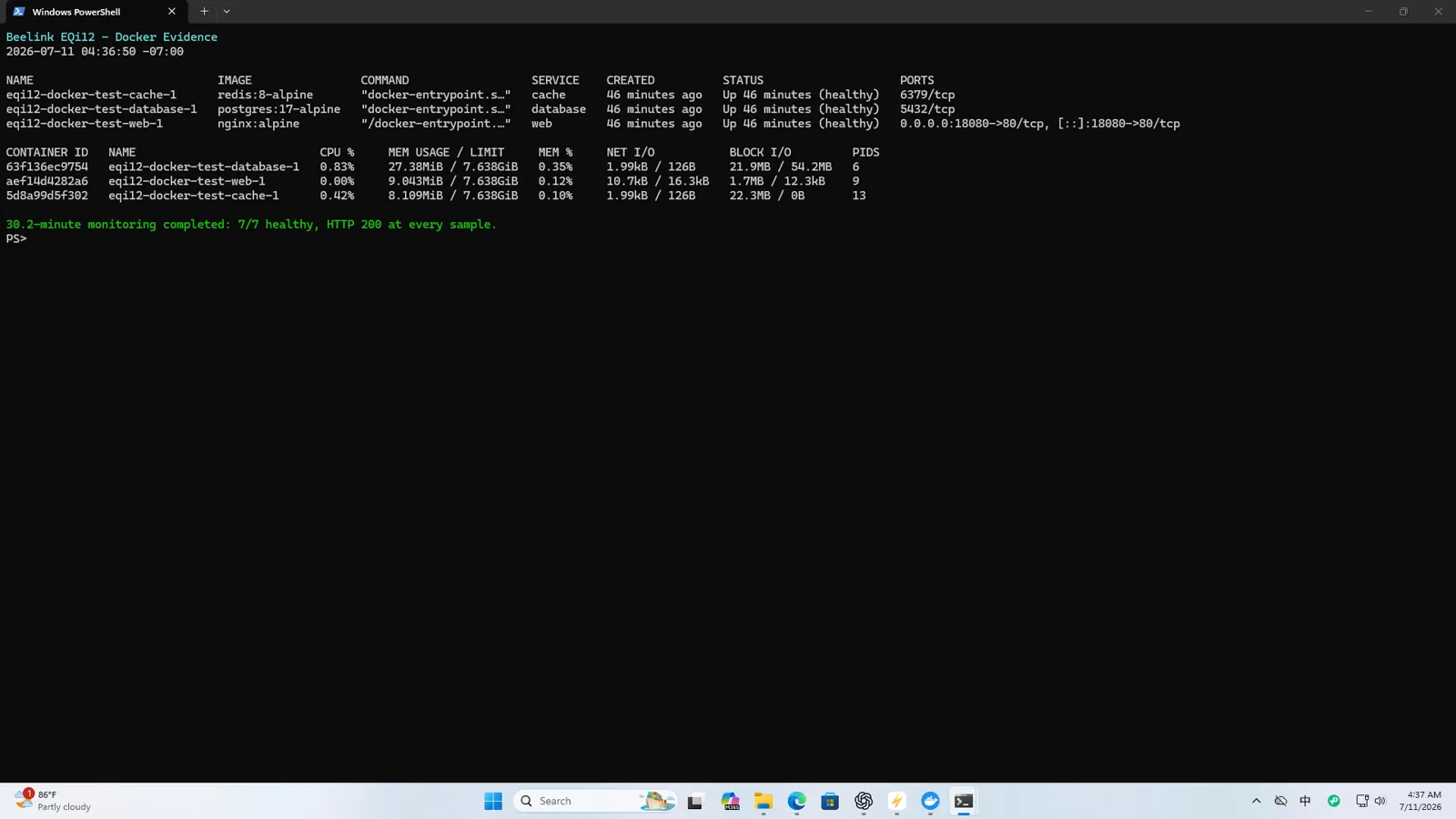Image resolution: width=1456 pixels, height=819 pixels.
Task: Click the taskbar Search box
Action: tap(595, 801)
